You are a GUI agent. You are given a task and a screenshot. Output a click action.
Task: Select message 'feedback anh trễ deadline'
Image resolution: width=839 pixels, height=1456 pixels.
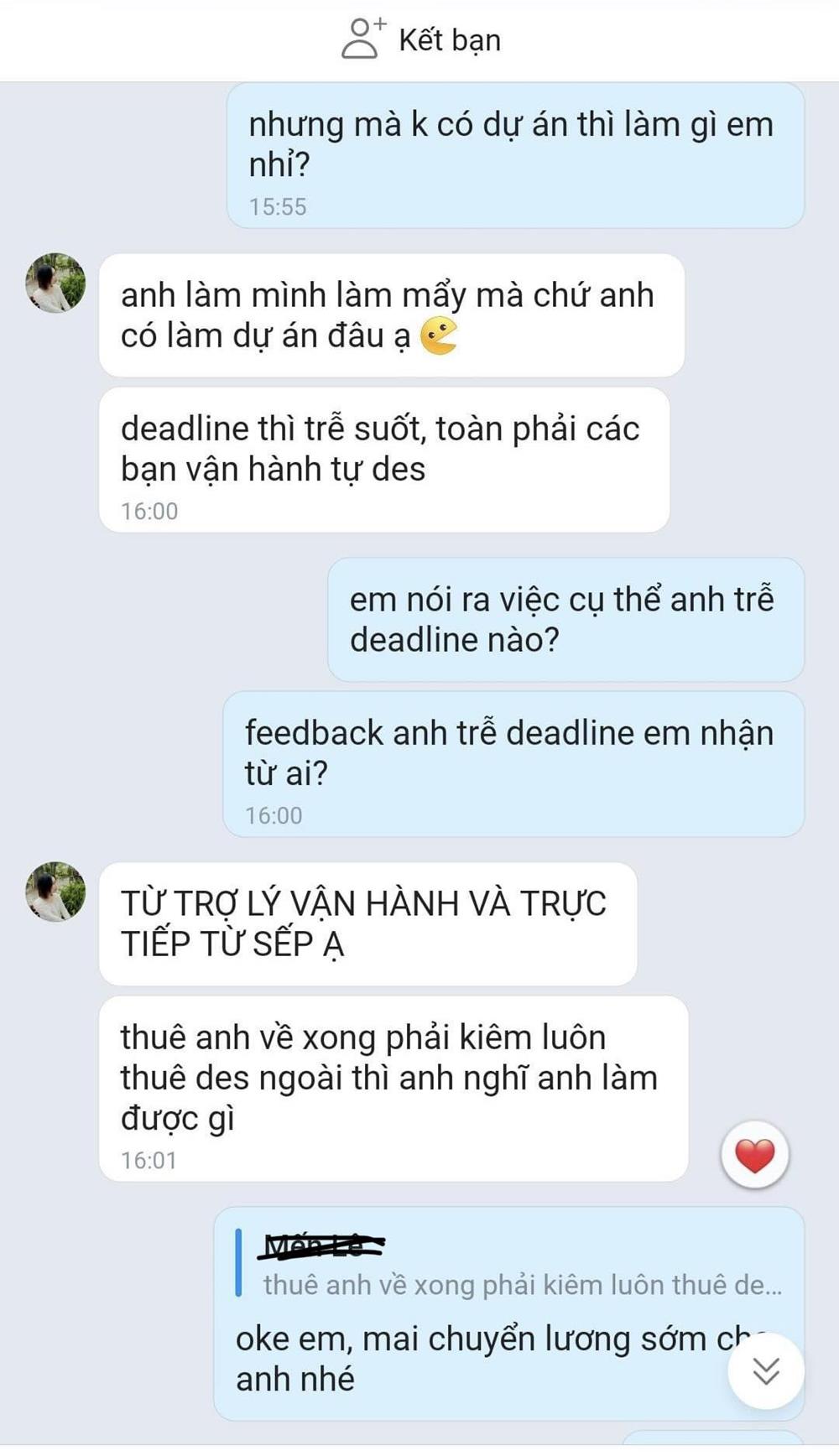(x=513, y=764)
